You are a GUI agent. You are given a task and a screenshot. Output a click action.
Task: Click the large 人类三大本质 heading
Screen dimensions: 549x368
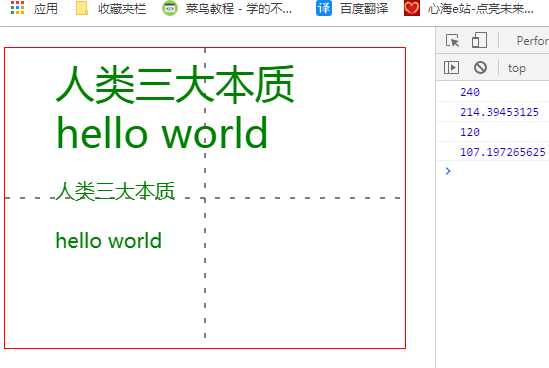(x=175, y=84)
